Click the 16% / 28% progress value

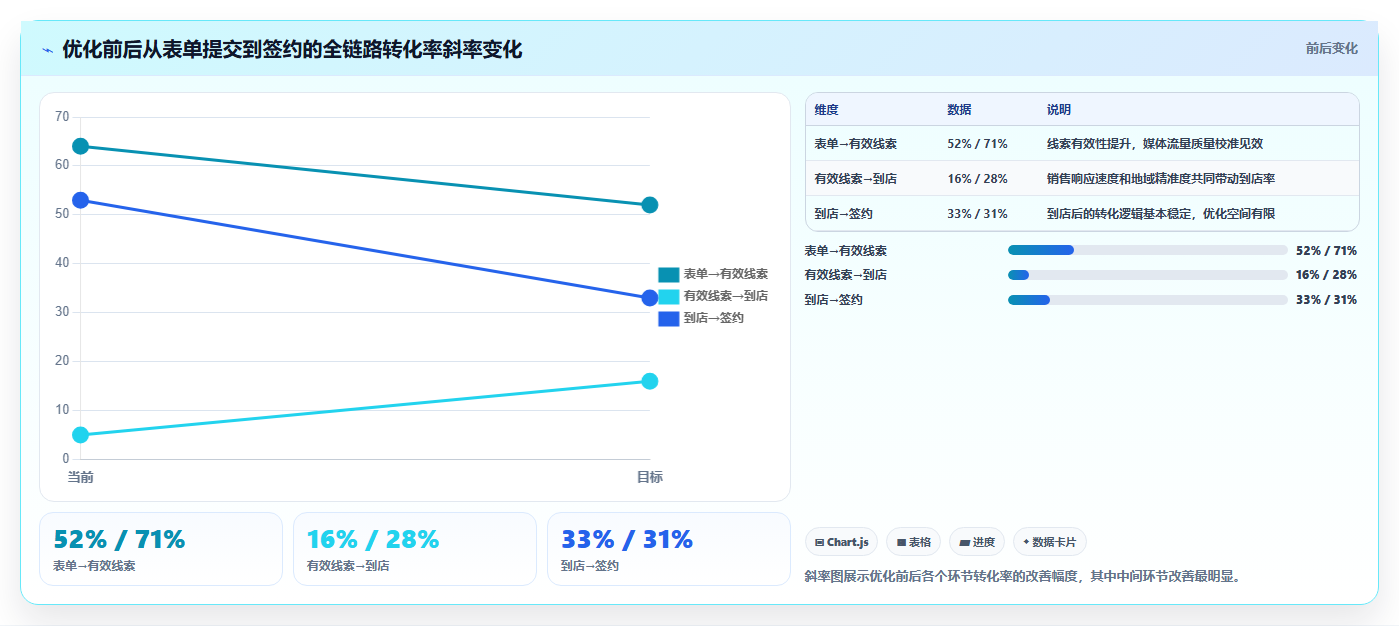1326,275
